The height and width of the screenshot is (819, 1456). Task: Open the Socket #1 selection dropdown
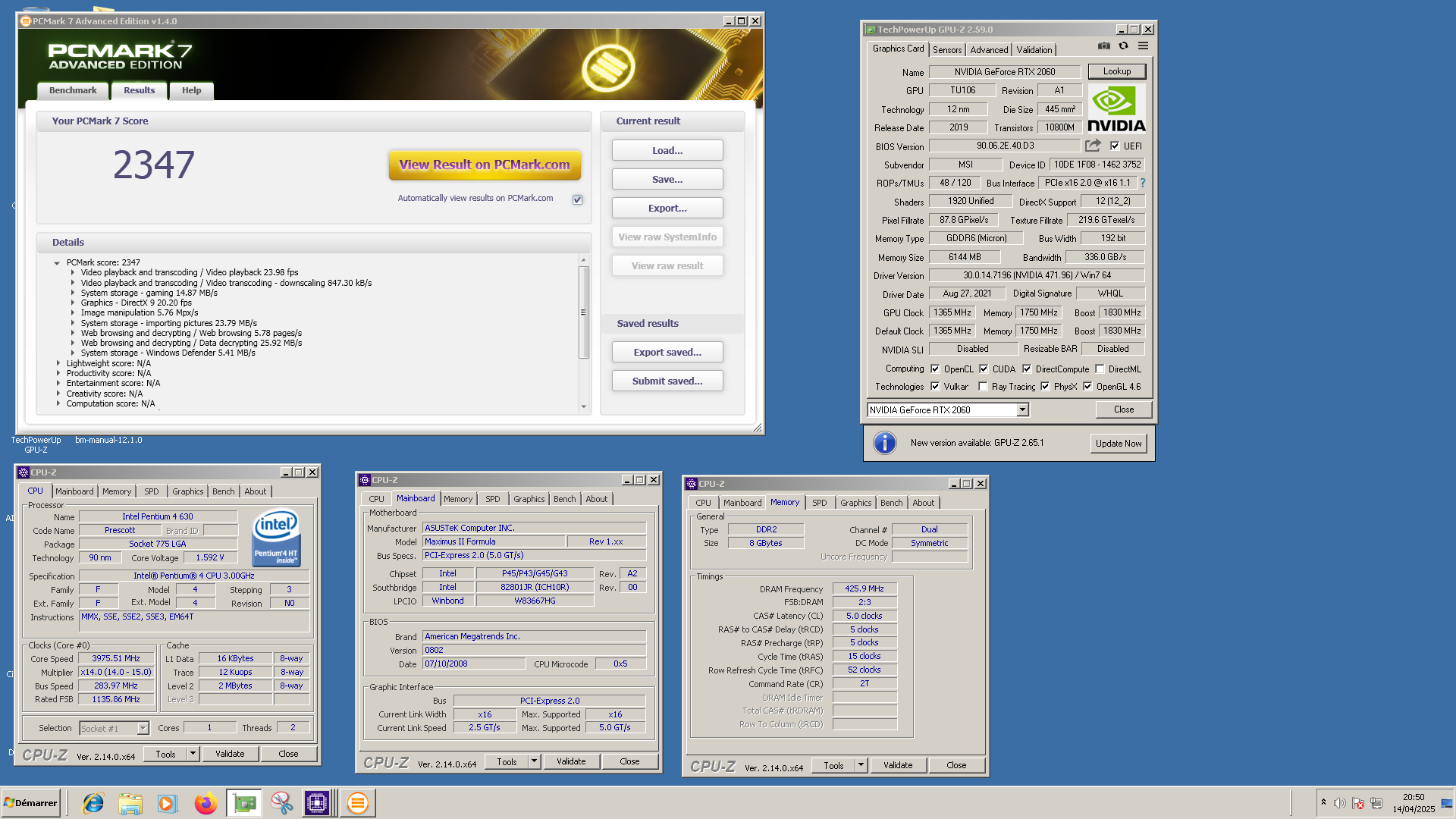(x=143, y=728)
